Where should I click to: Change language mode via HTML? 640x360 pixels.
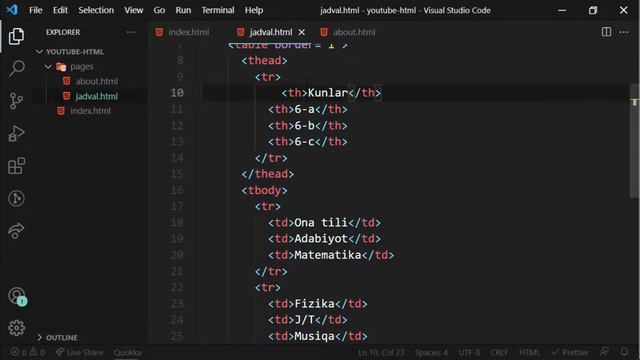tap(529, 352)
